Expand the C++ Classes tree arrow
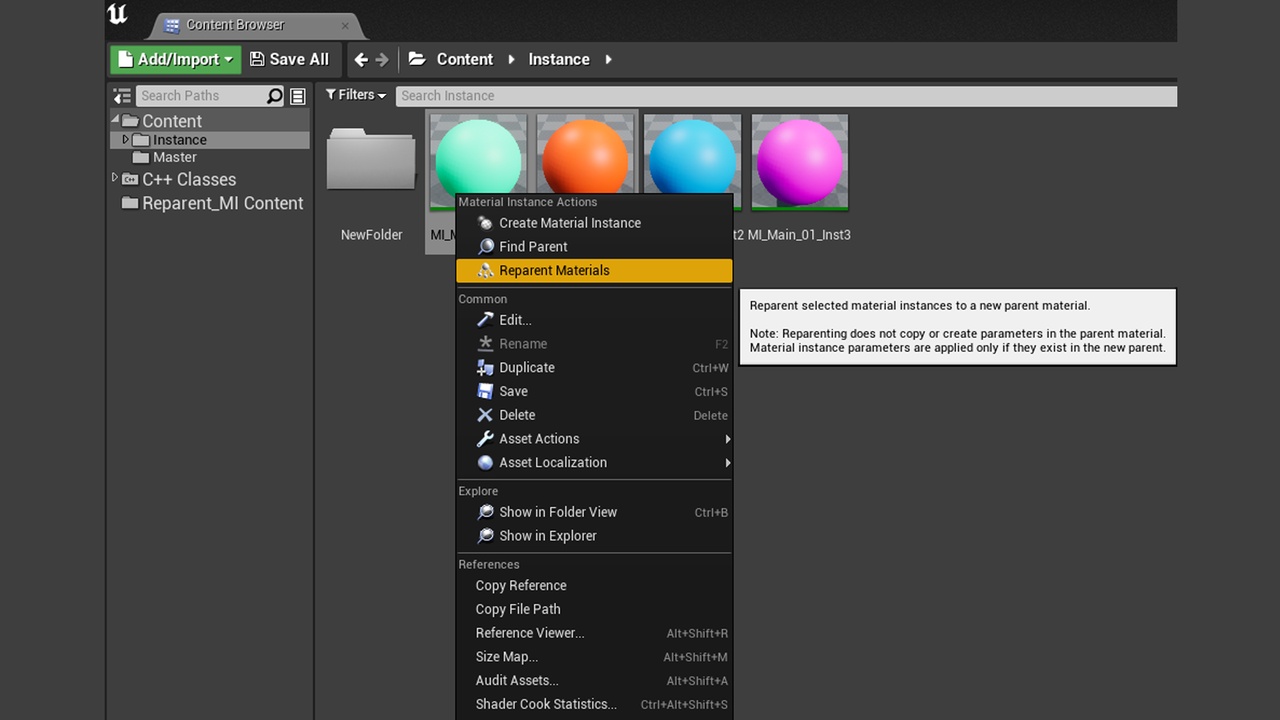Screen dimensions: 1280x720 click(115, 178)
